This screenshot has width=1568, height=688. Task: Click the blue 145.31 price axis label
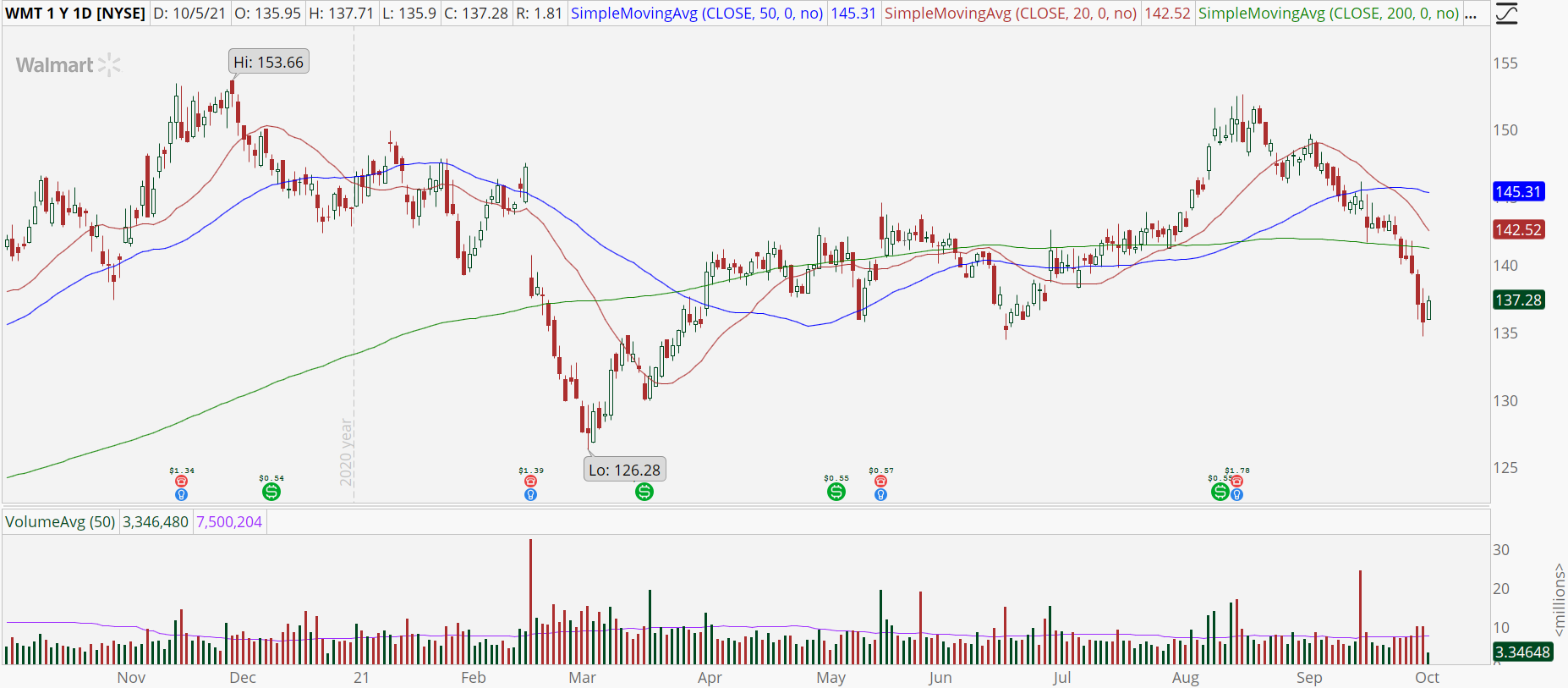coord(1519,192)
